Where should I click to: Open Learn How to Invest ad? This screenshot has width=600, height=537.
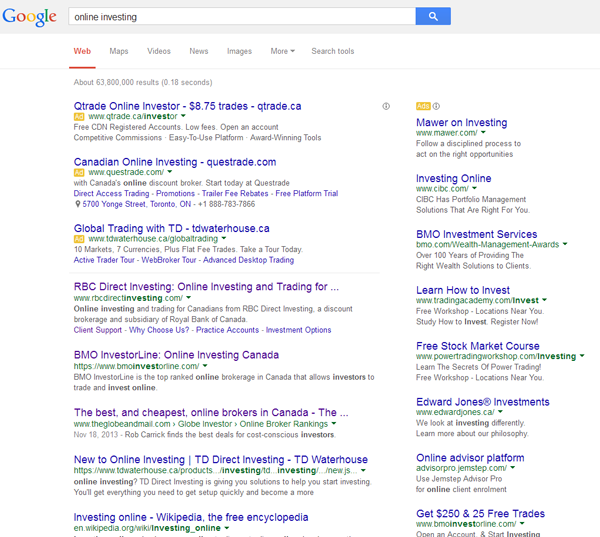click(x=463, y=290)
